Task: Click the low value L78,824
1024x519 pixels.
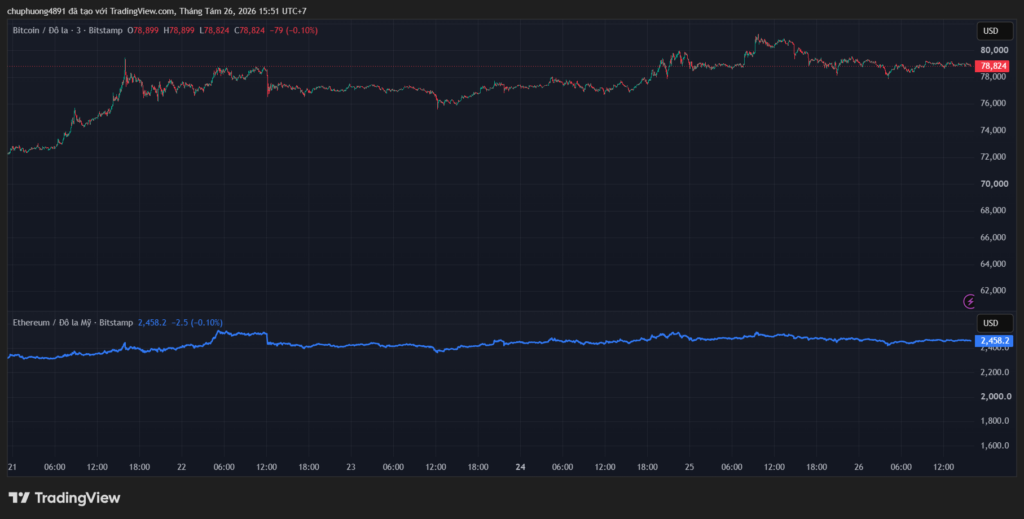Action: click(214, 31)
